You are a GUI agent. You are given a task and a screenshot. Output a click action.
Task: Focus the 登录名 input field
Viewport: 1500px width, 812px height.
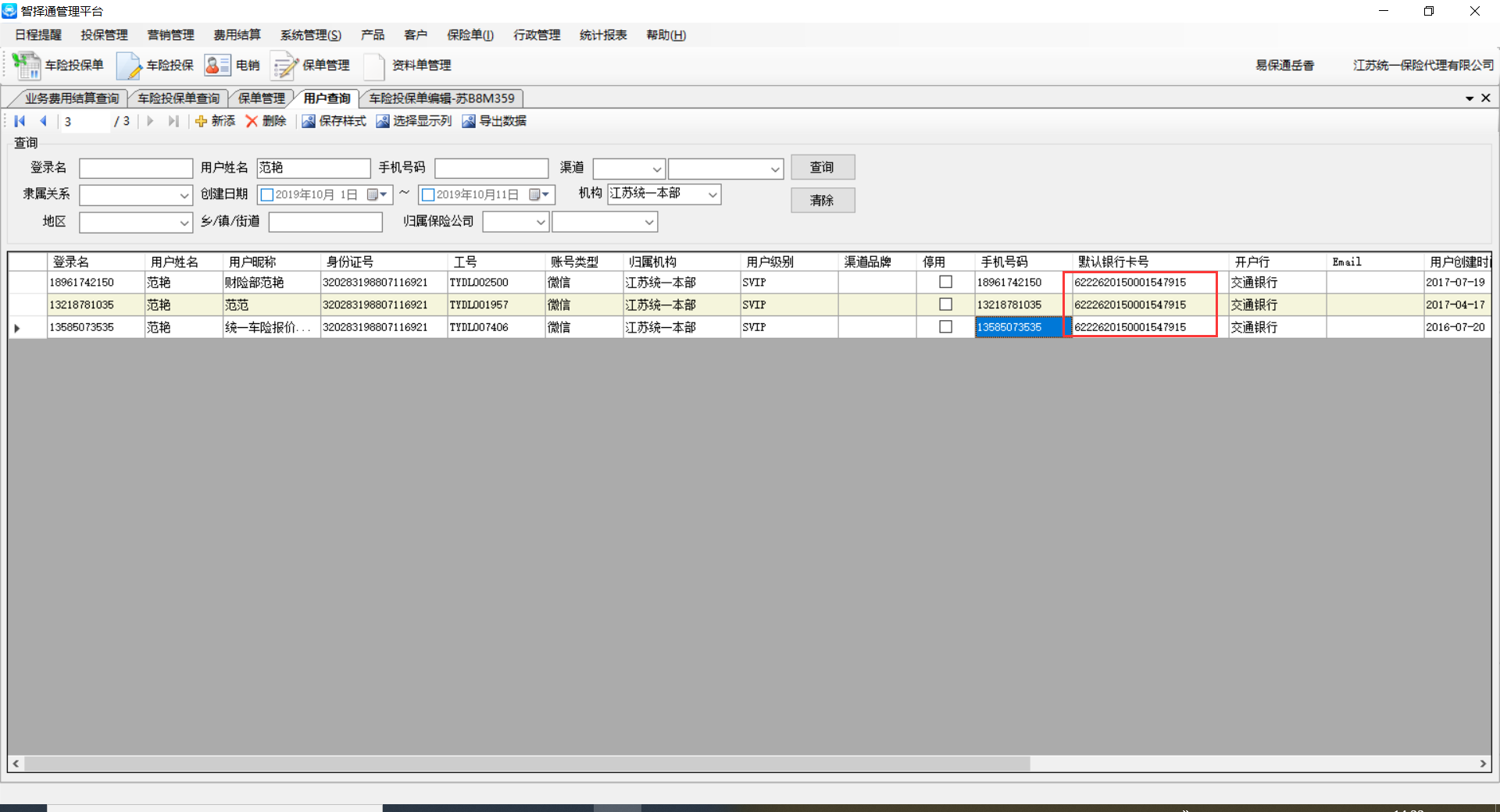[x=136, y=169]
